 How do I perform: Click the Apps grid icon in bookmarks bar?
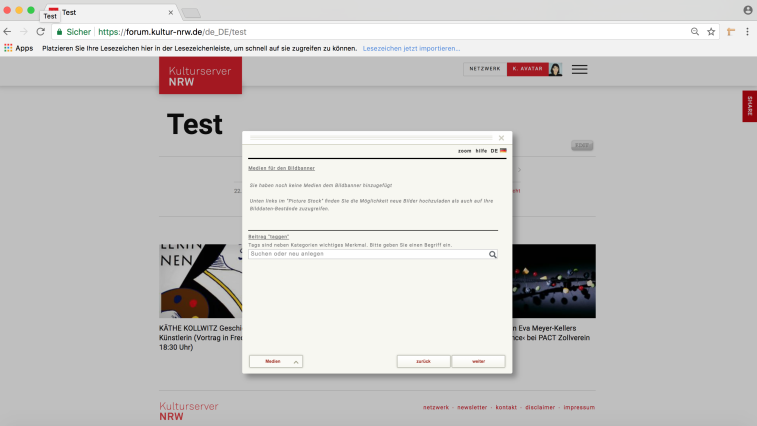(9, 48)
